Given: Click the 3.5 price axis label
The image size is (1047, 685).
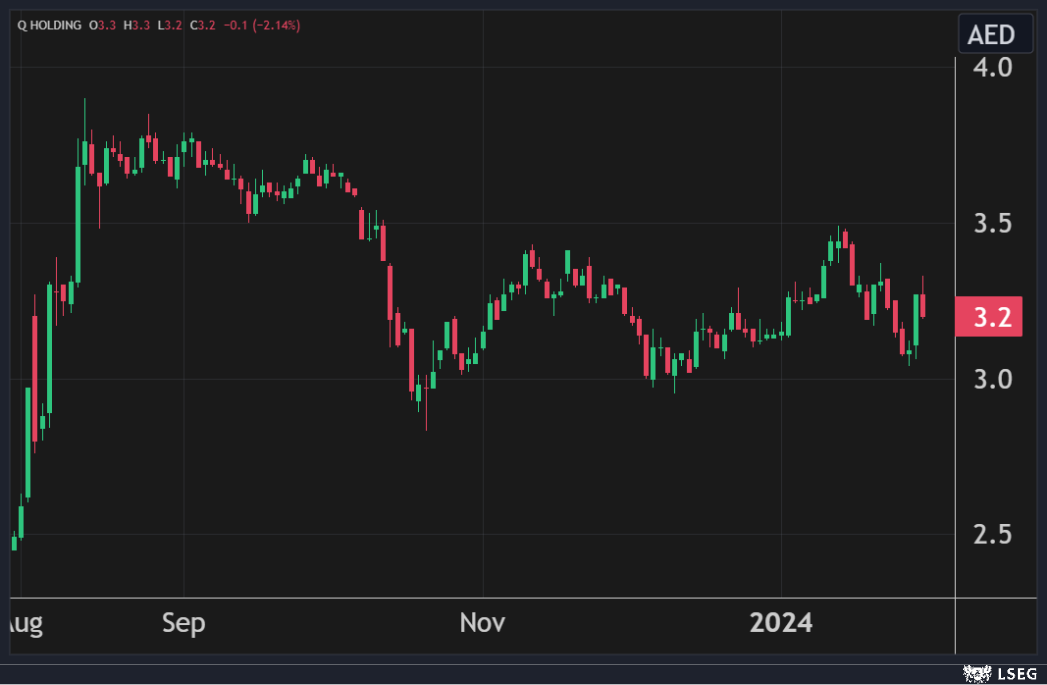Looking at the screenshot, I should (992, 223).
